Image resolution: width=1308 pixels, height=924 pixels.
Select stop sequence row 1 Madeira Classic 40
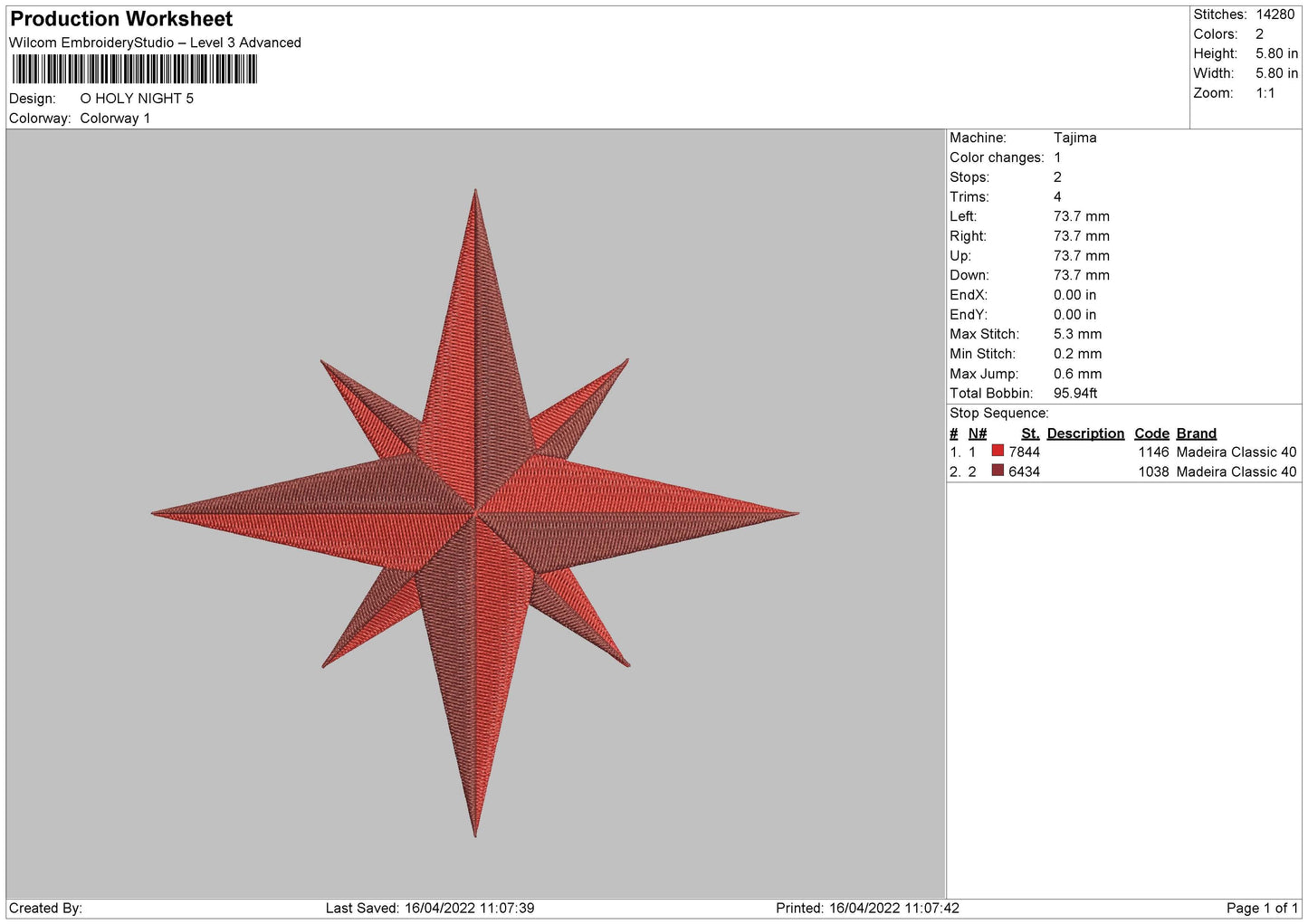point(1236,452)
